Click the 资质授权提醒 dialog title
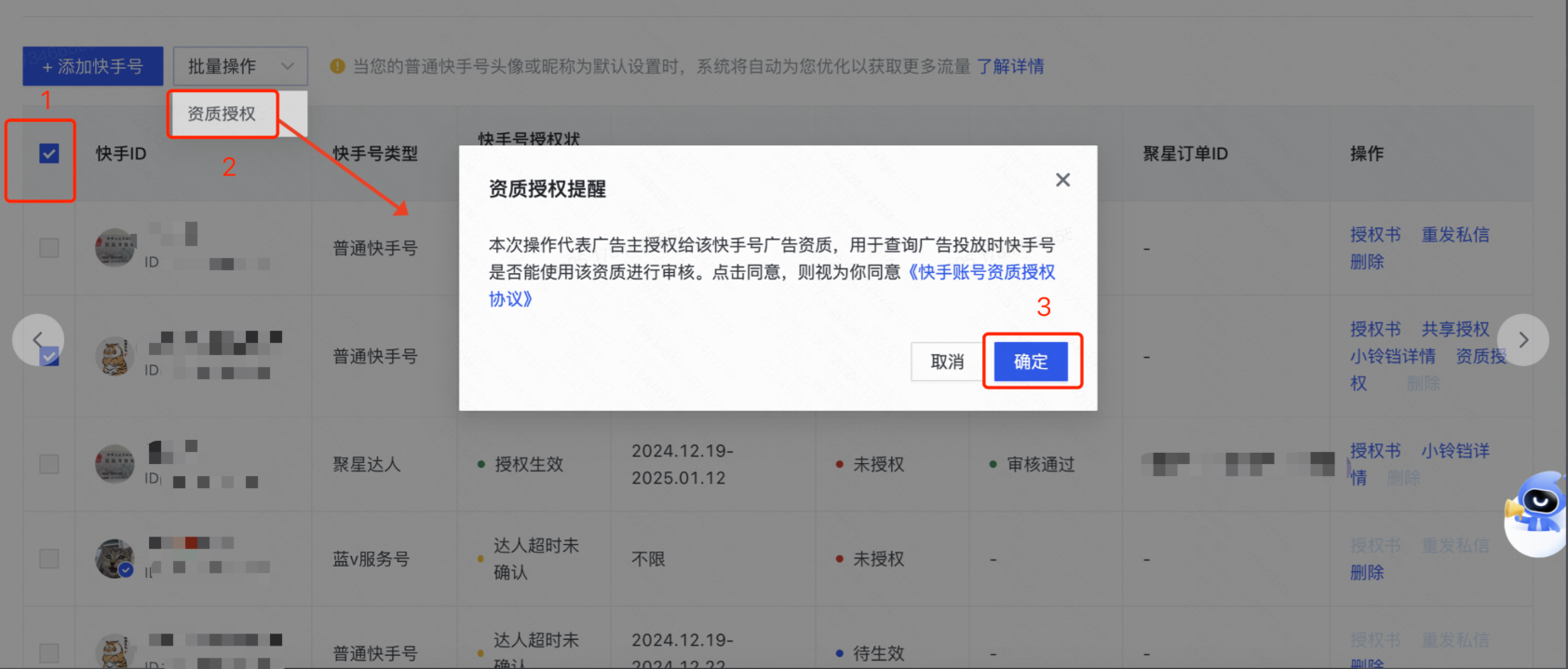Screen dimensions: 1568x669 (547, 189)
